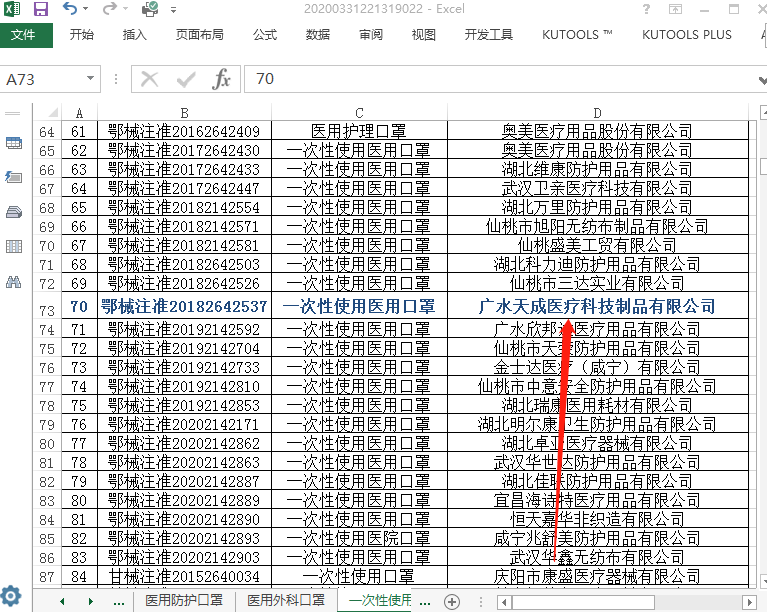Select column A header
Screen dimensions: 767x612
pos(79,113)
